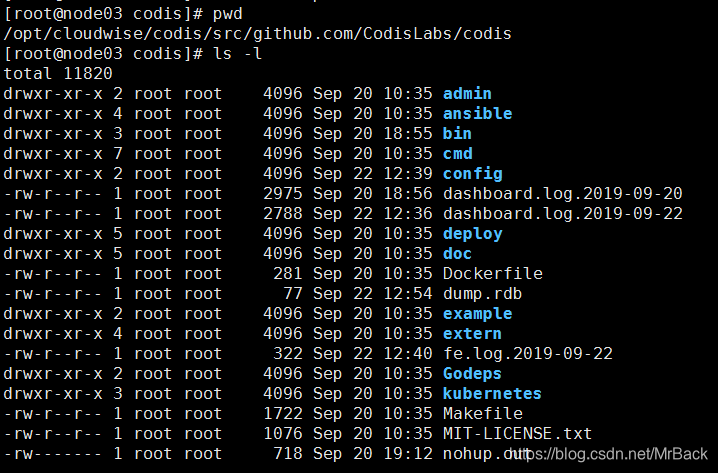Select the kubernetes directory name
718x473 pixels.
click(492, 394)
